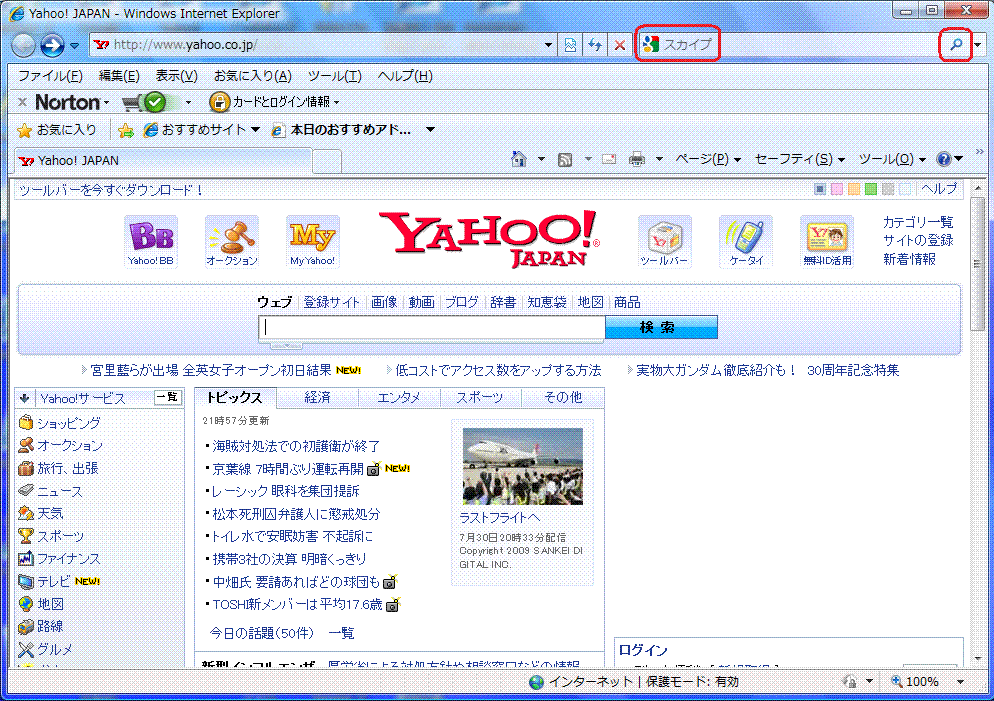Click the ファイナンス chart icon in the sidebar
Screen dimensions: 994x701
(26, 558)
